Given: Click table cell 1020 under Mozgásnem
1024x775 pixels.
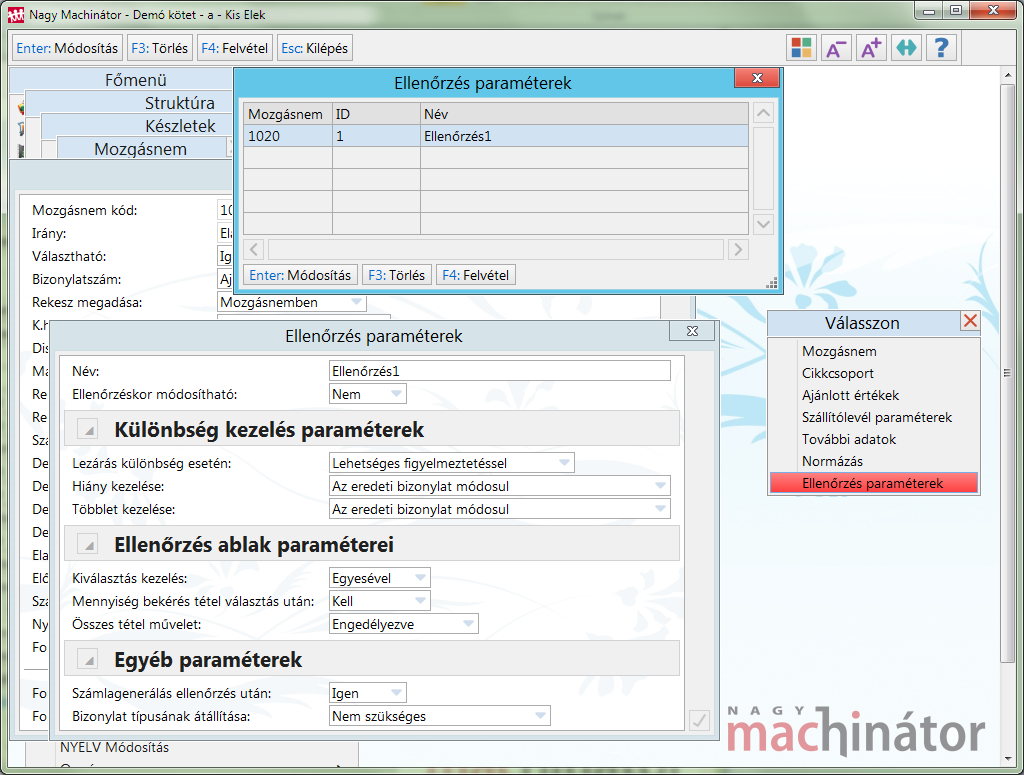Looking at the screenshot, I should point(288,136).
